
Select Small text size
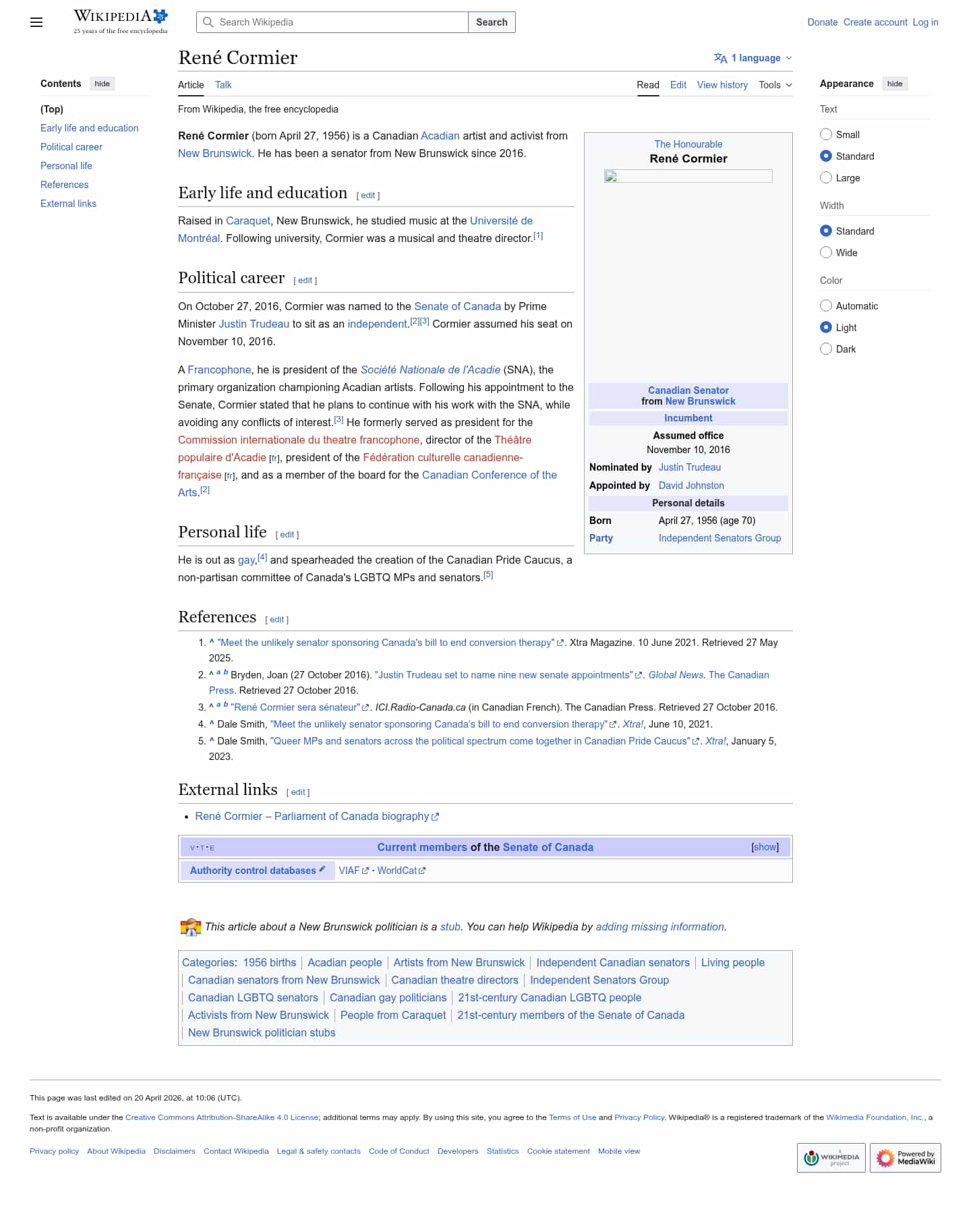(826, 134)
